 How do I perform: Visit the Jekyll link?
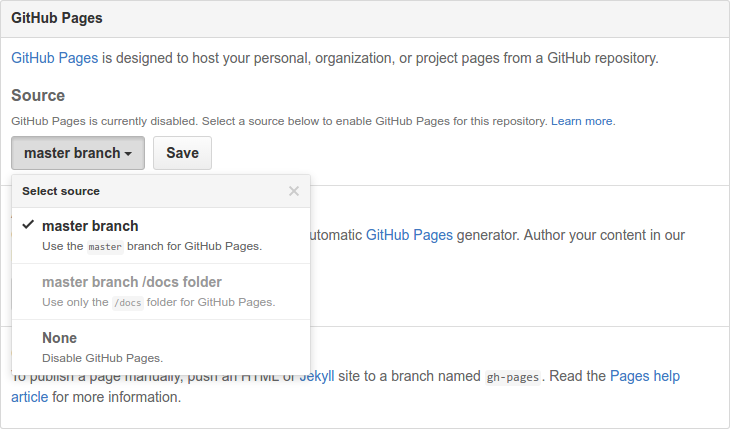(318, 377)
